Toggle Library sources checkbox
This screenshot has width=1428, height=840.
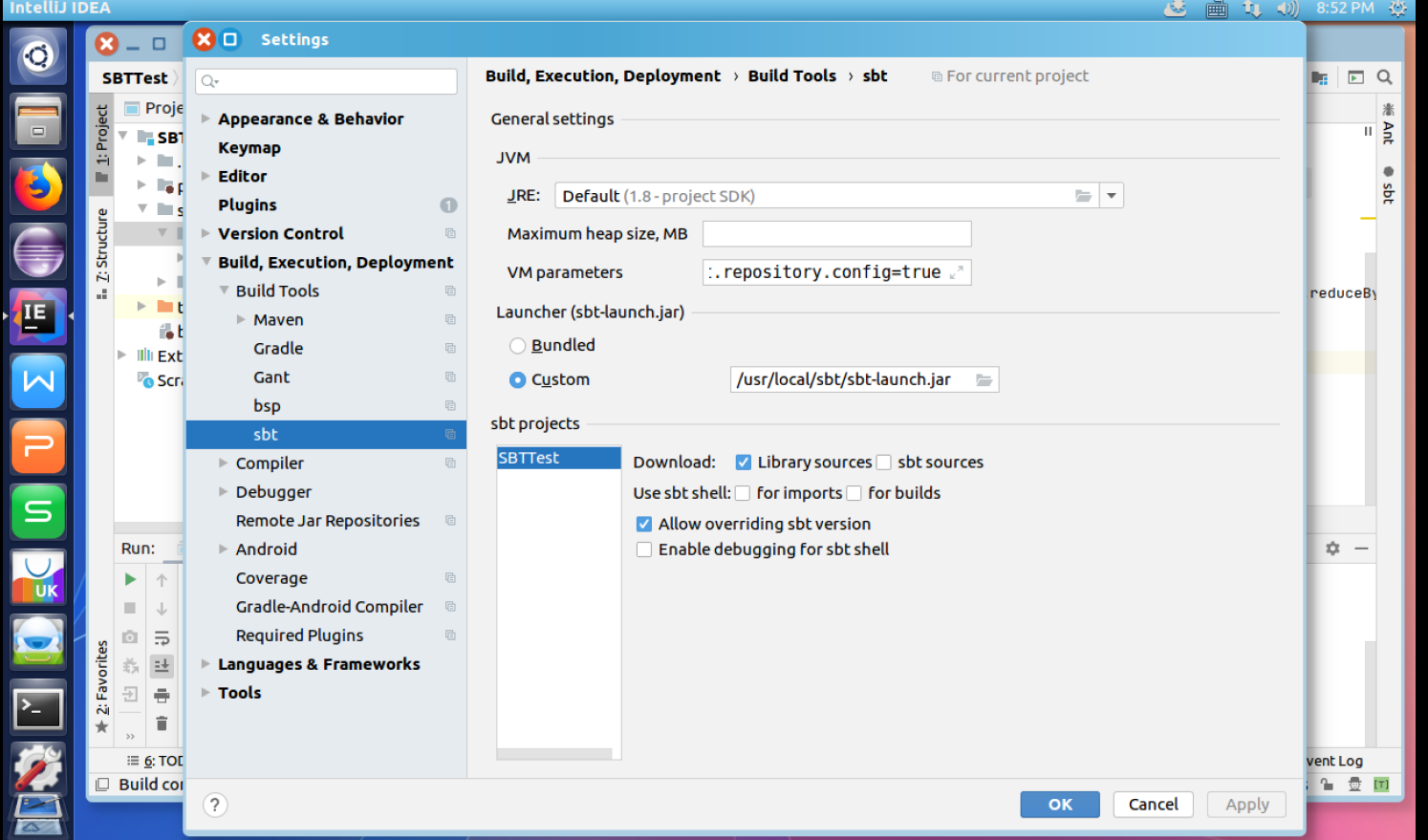(743, 463)
